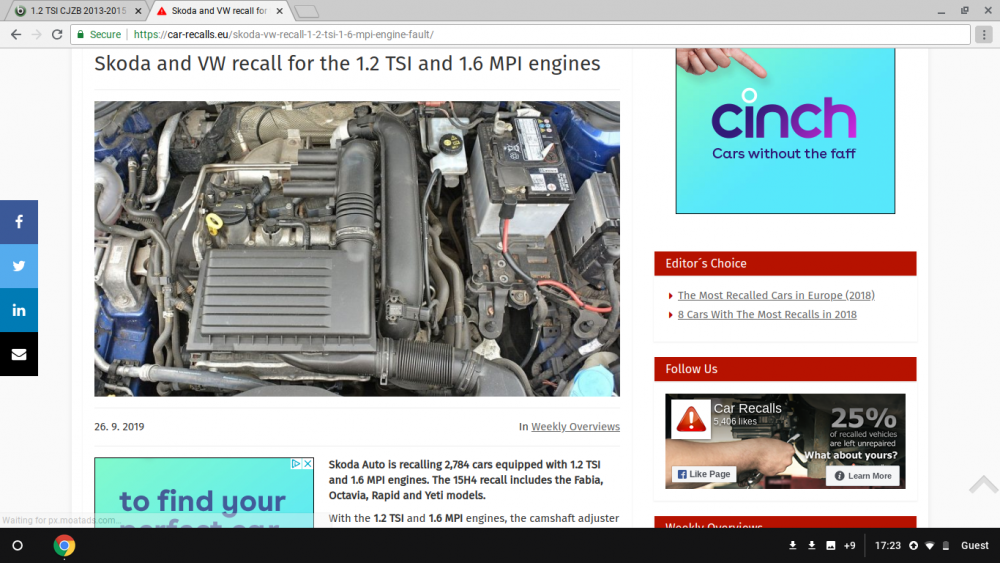The height and width of the screenshot is (563, 1000).
Task: Open the clock showing 17:23
Action: (x=888, y=546)
